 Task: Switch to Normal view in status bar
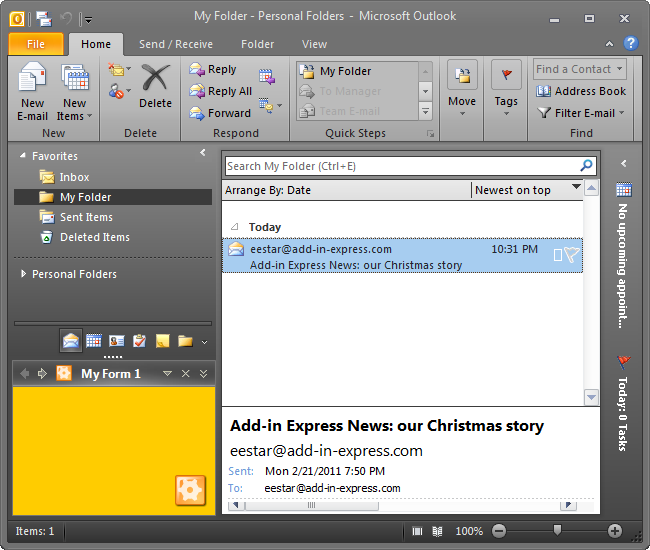417,531
